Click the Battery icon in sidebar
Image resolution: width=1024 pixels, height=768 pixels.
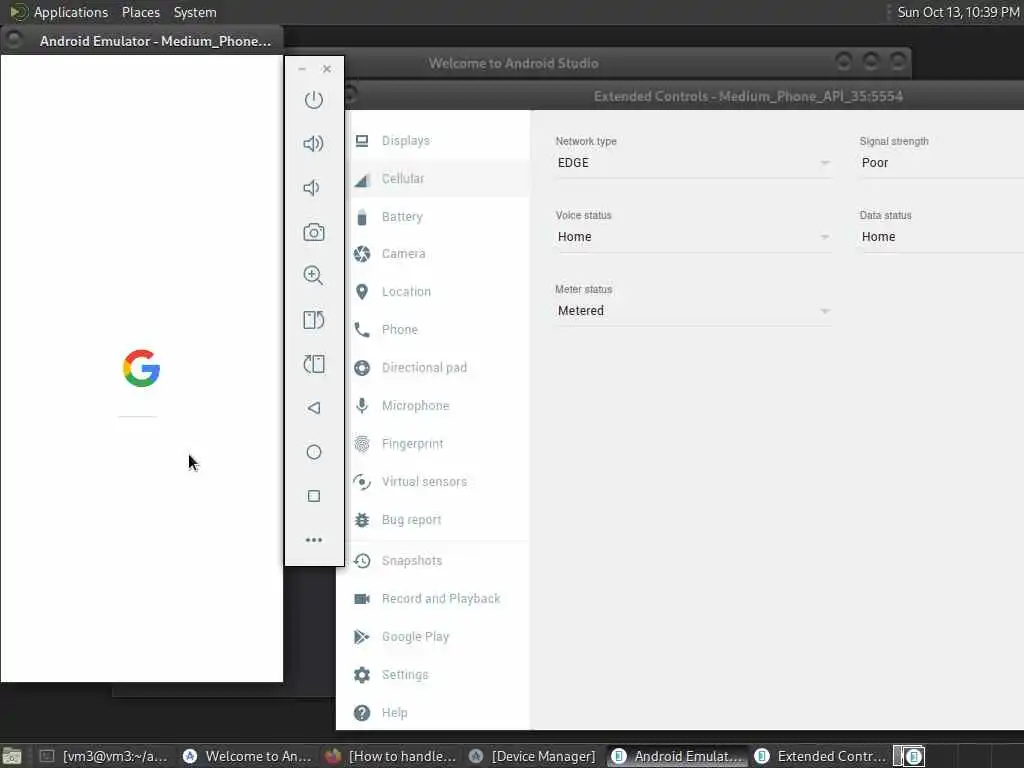coord(362,217)
